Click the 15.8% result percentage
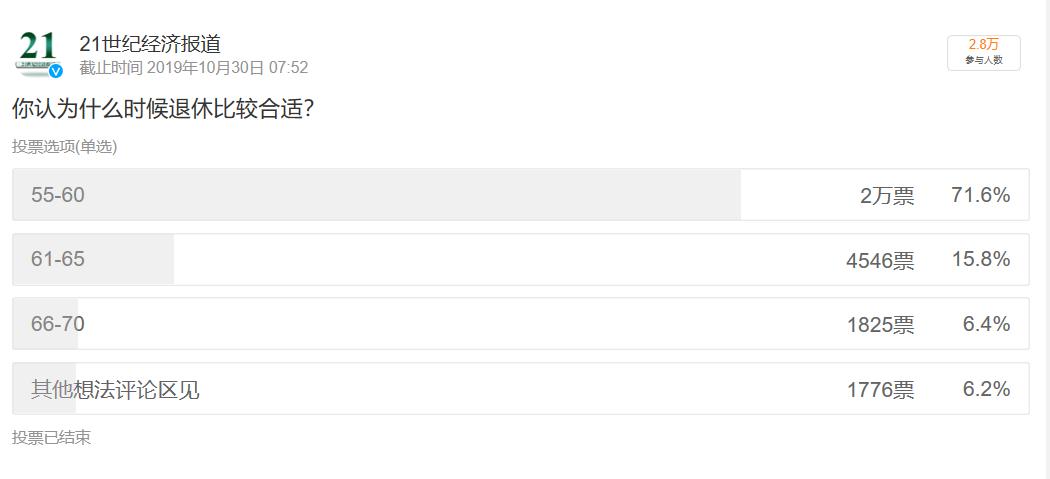The image size is (1050, 479). click(980, 260)
